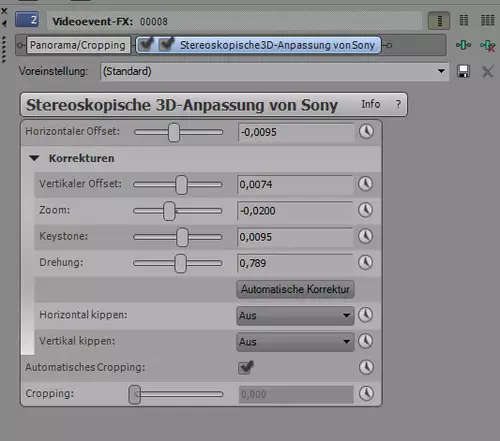Click the Videoevent-FX: 00008 title text
The height and width of the screenshot is (441, 500).
pyautogui.click(x=110, y=22)
